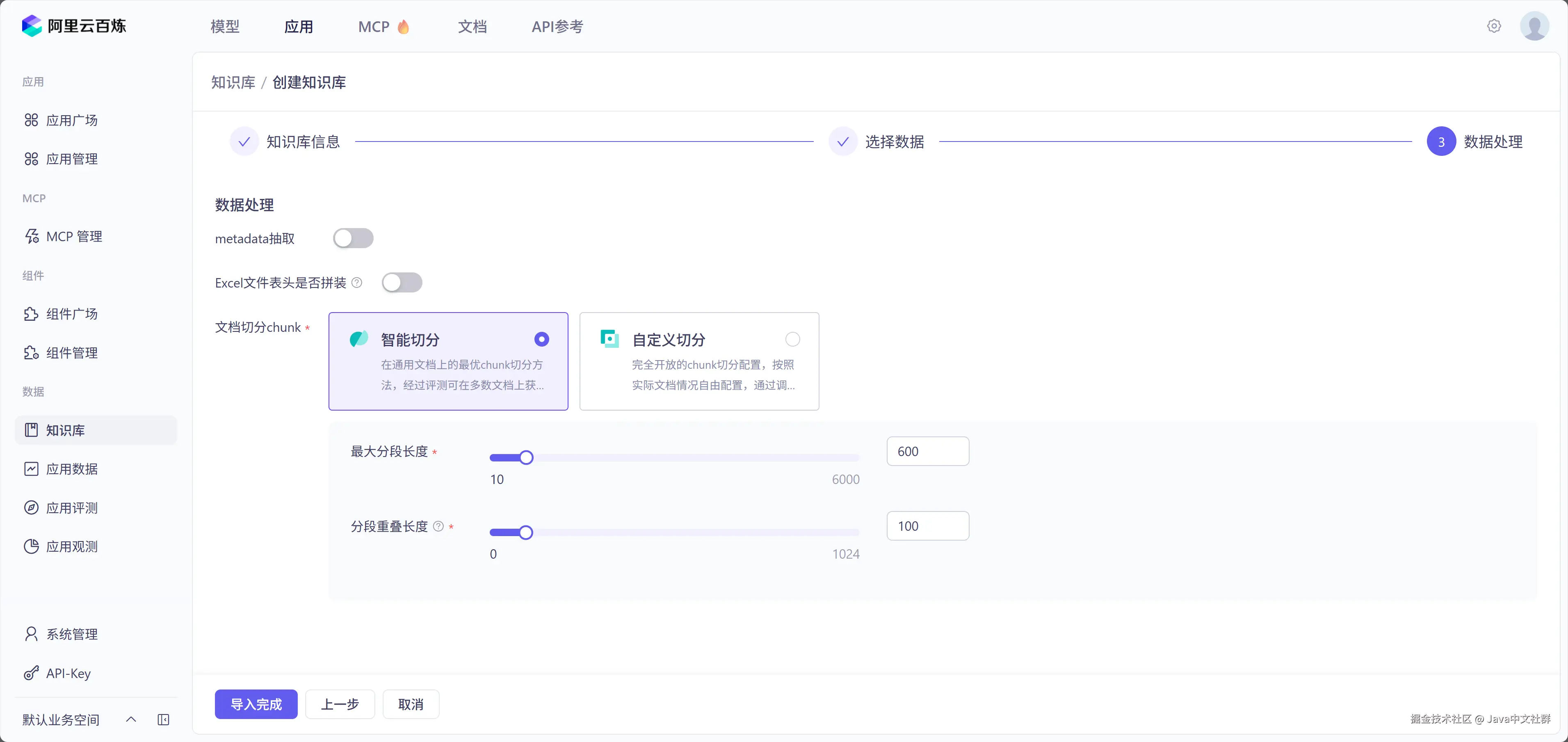This screenshot has width=1568, height=742.
Task: Click the 最大分段长度 slider handle
Action: pyautogui.click(x=527, y=458)
